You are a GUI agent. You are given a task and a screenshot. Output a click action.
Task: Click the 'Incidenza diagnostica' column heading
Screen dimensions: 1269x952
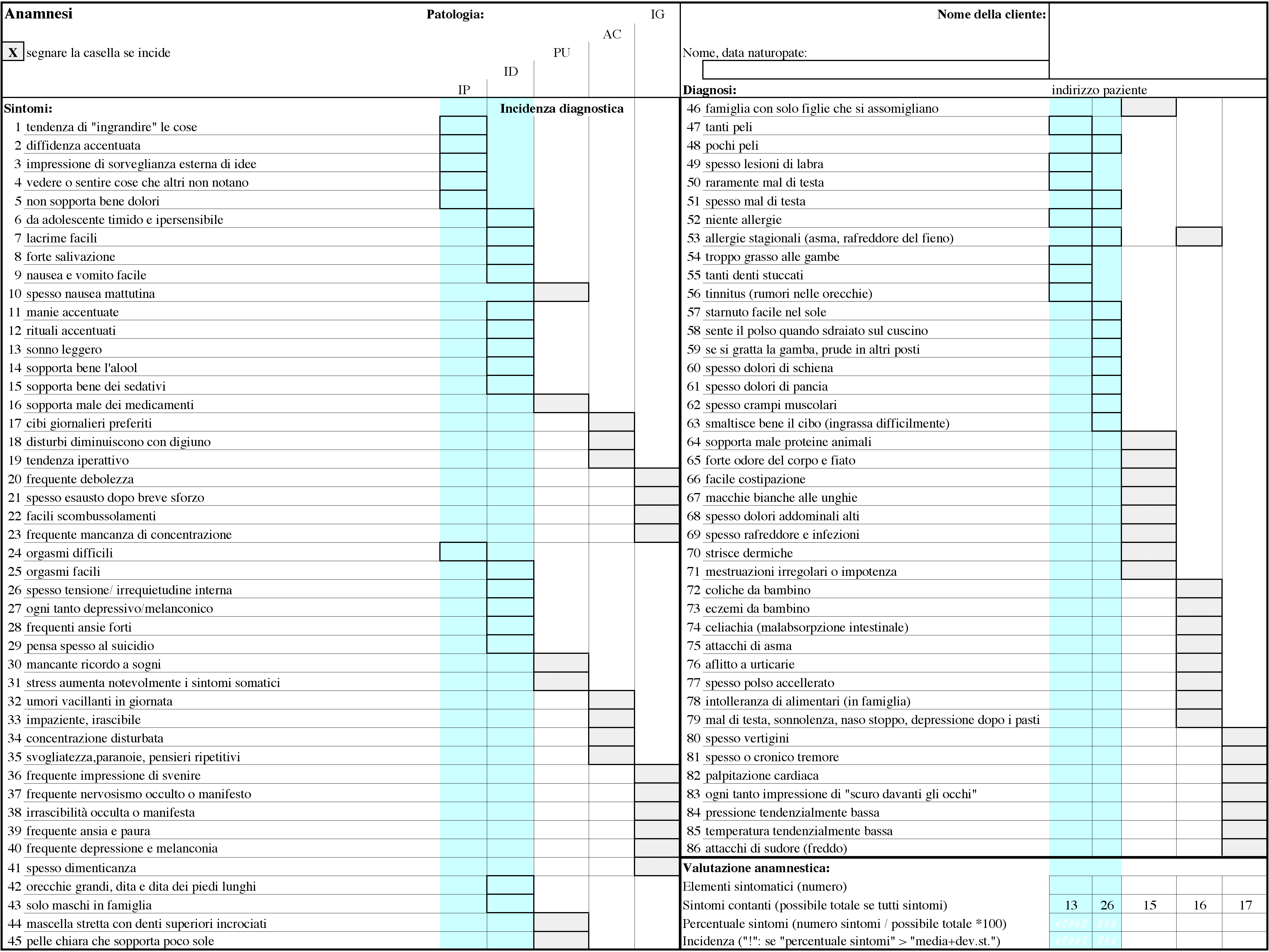561,108
